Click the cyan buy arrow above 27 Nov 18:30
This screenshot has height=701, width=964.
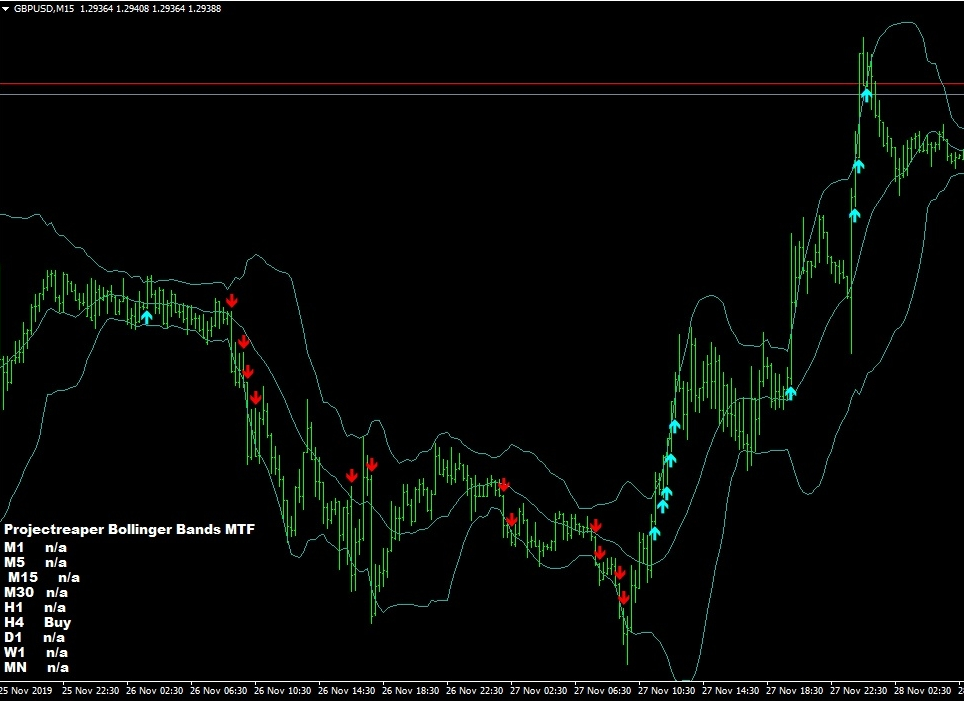[x=790, y=393]
